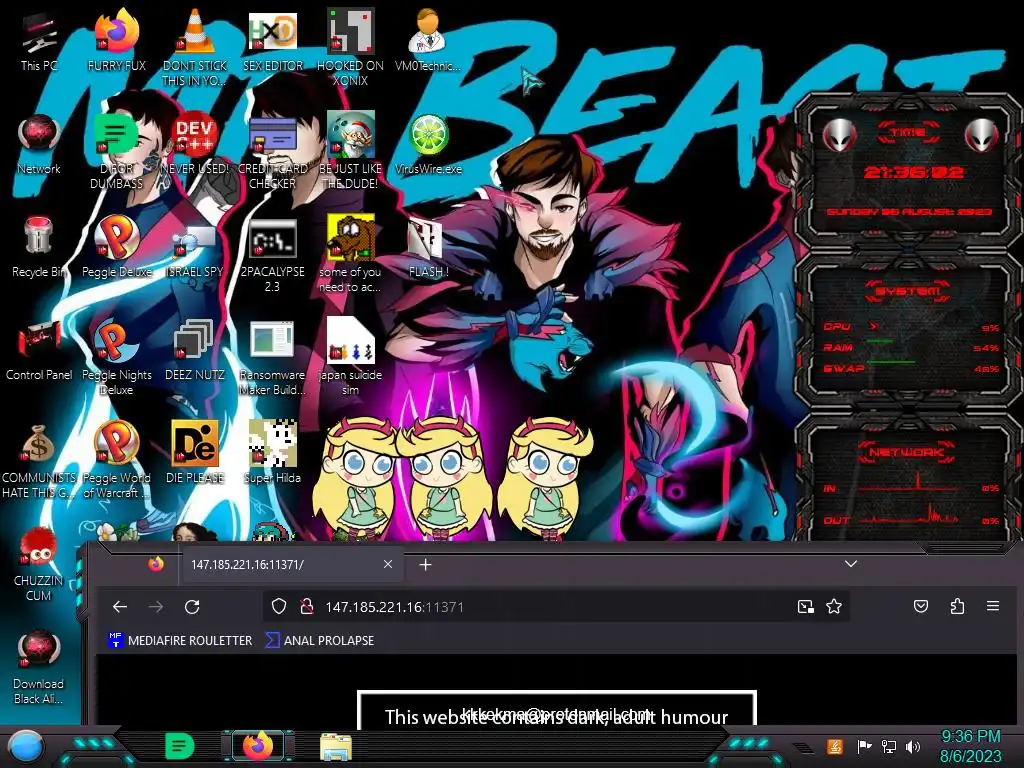Open tracking protection shield icon
The height and width of the screenshot is (768, 1024).
point(279,607)
